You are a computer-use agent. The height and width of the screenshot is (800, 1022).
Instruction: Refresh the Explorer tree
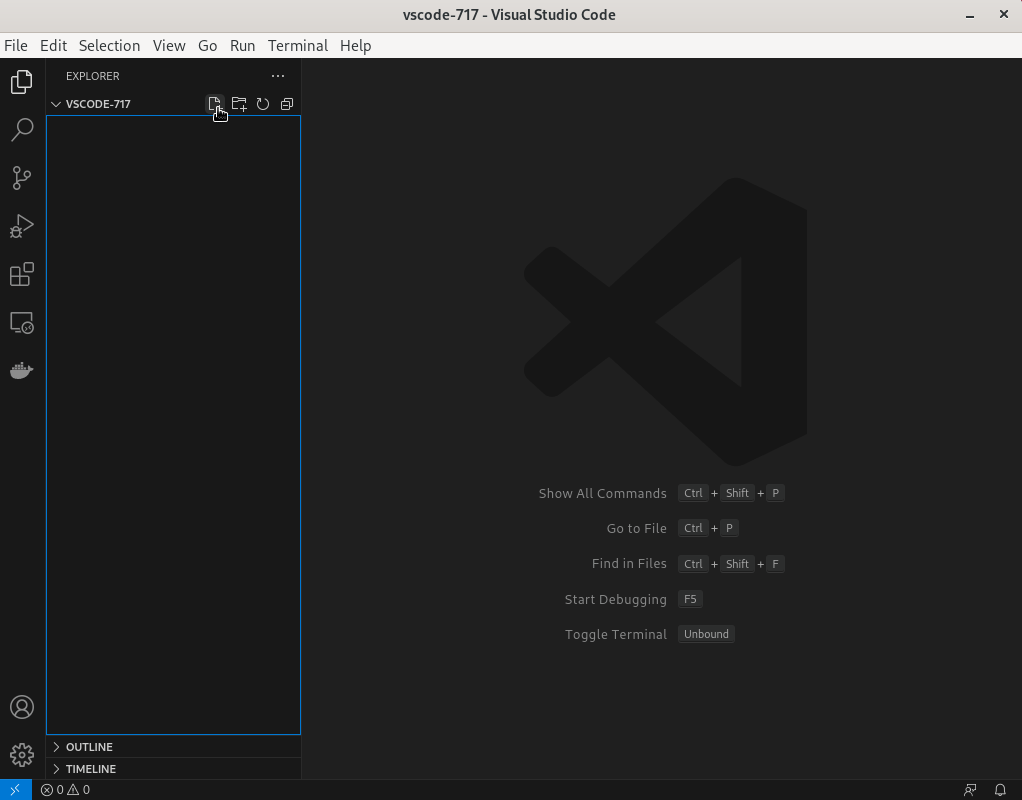click(263, 104)
